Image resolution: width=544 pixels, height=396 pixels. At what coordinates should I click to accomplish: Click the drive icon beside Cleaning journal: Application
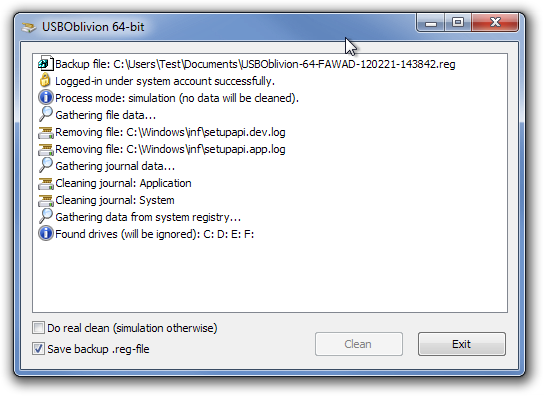tap(45, 183)
